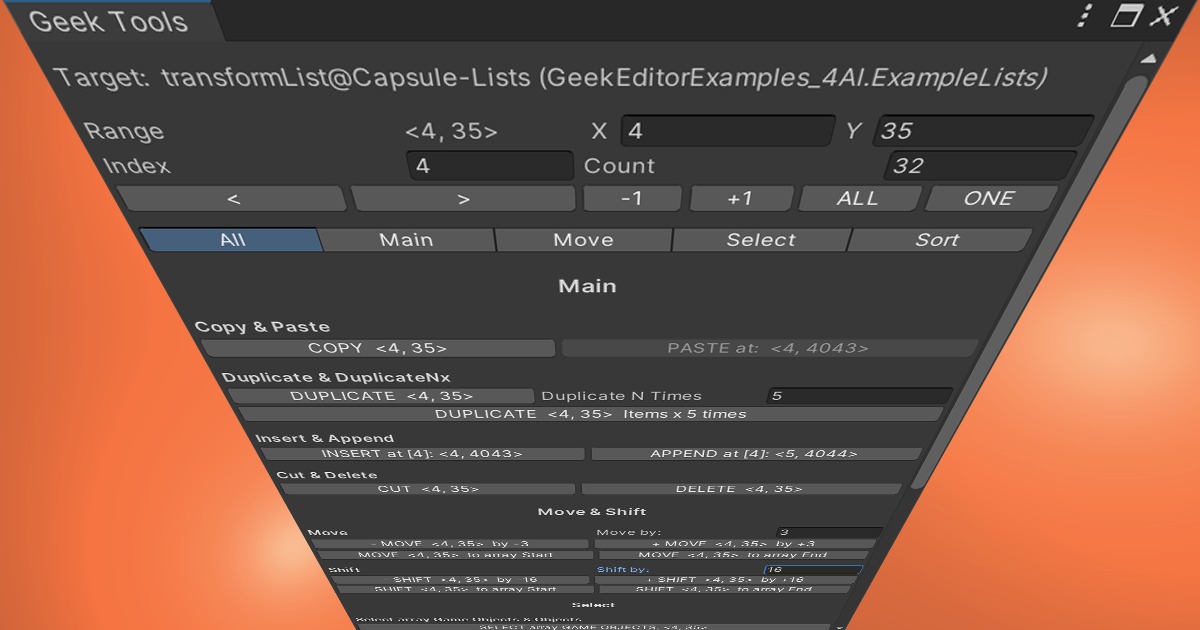Click the ALL range button

point(858,198)
